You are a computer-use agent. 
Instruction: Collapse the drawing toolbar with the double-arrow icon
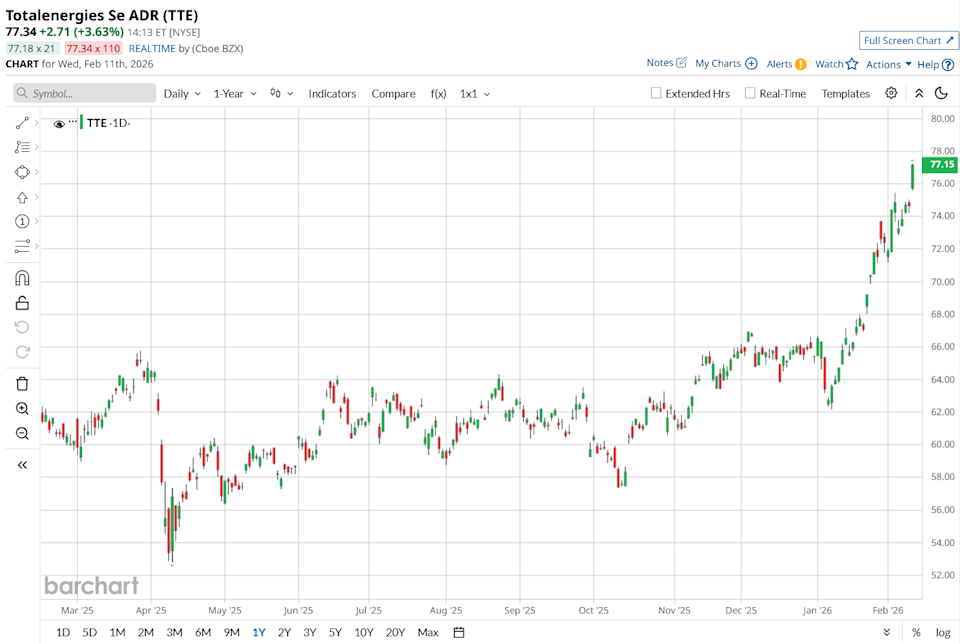21,464
